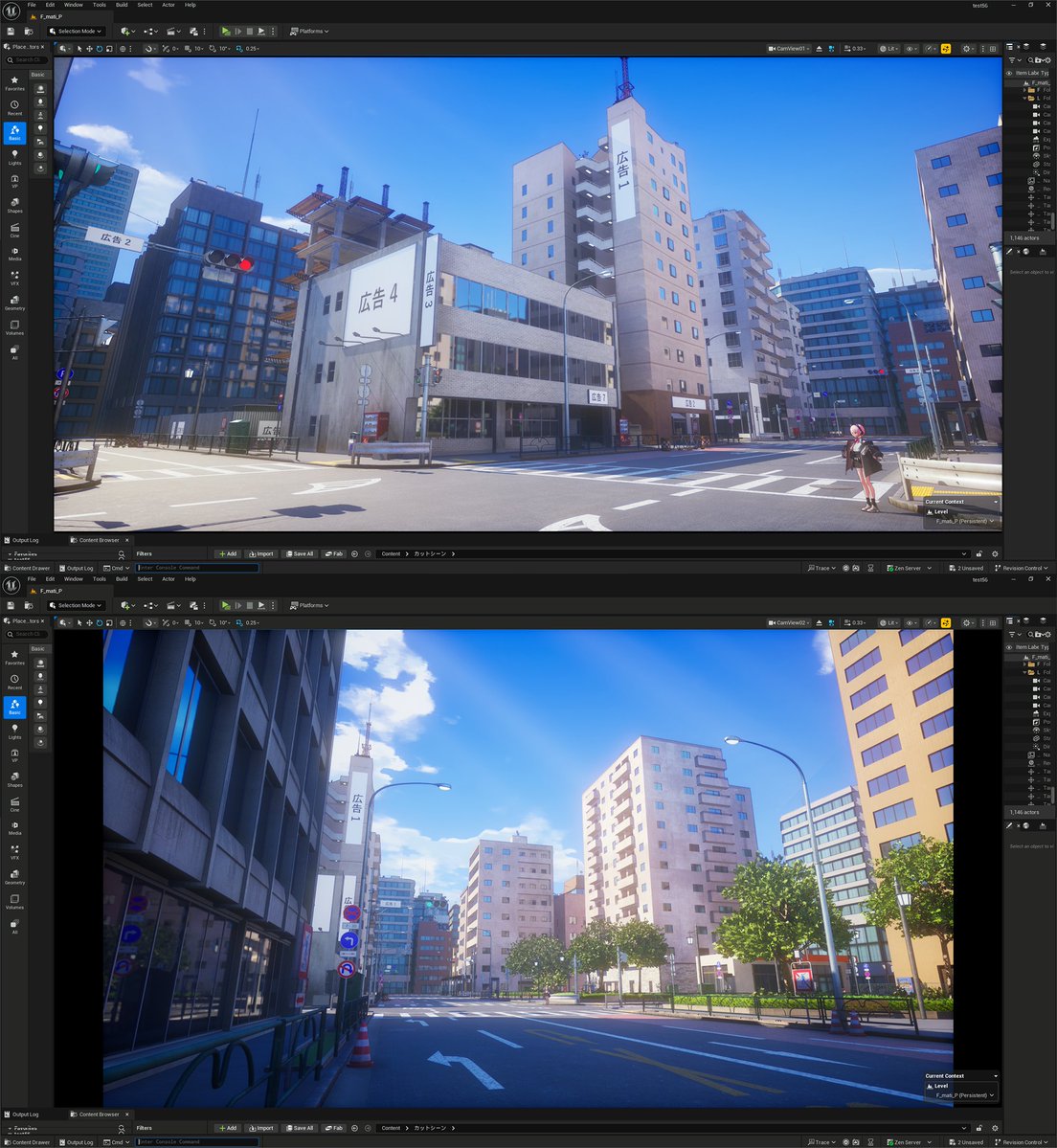Click Import button in top Content Browser
Screen dimensions: 1057x1148
(260, 554)
